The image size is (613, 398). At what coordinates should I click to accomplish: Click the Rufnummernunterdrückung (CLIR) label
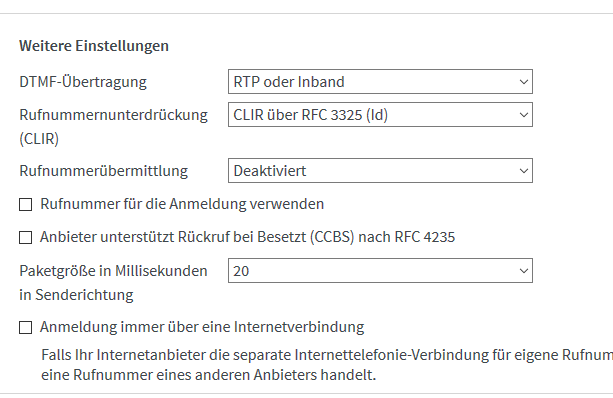113,127
